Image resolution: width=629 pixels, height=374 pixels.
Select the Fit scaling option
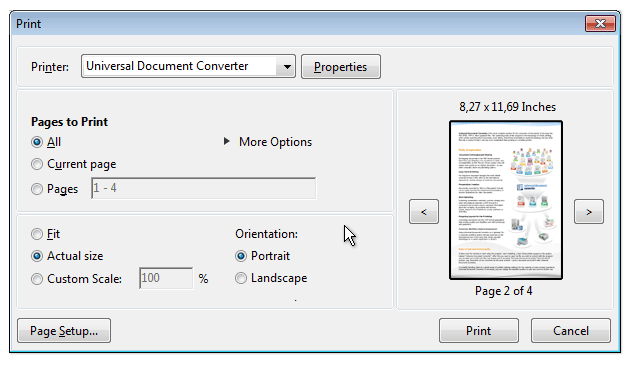pyautogui.click(x=37, y=234)
